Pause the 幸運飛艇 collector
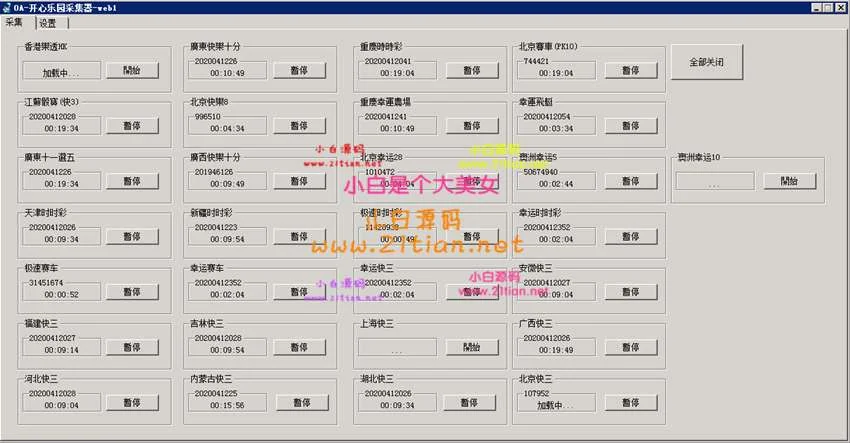Image resolution: width=850 pixels, height=443 pixels. click(629, 126)
